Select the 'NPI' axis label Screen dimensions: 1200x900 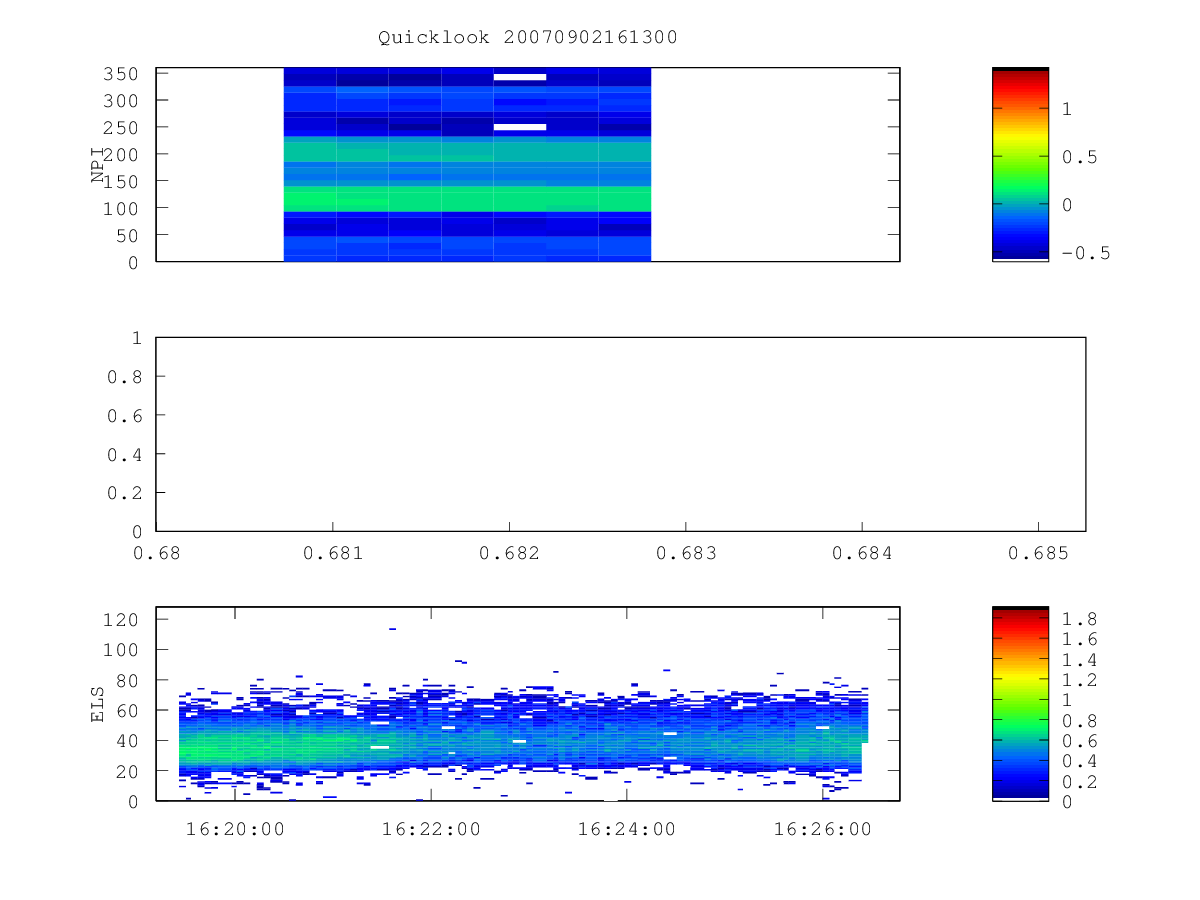[x=98, y=165]
